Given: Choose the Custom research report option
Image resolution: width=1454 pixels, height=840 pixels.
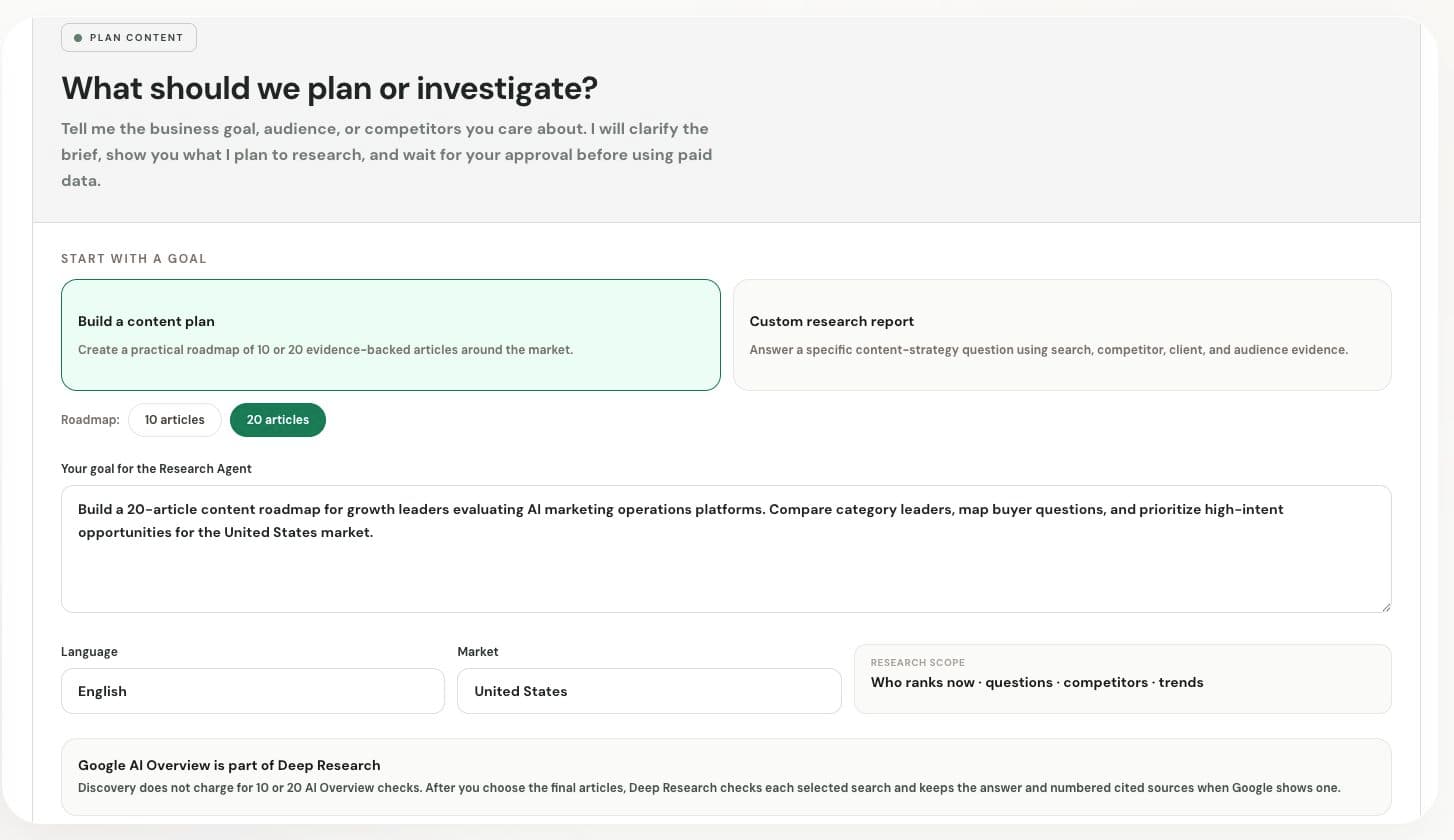Looking at the screenshot, I should click(x=1062, y=335).
